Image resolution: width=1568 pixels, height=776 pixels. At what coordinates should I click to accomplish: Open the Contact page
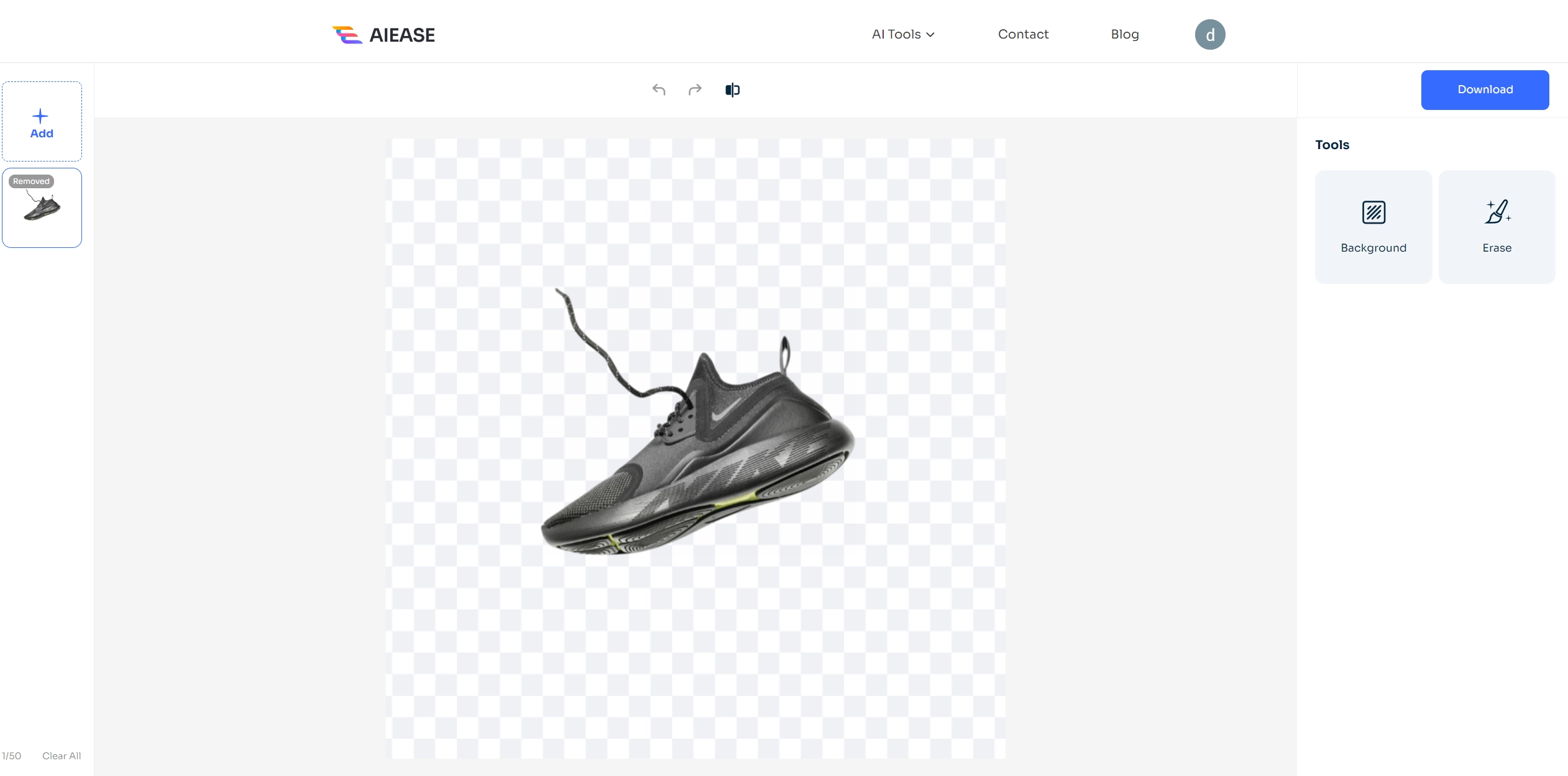[x=1023, y=35]
